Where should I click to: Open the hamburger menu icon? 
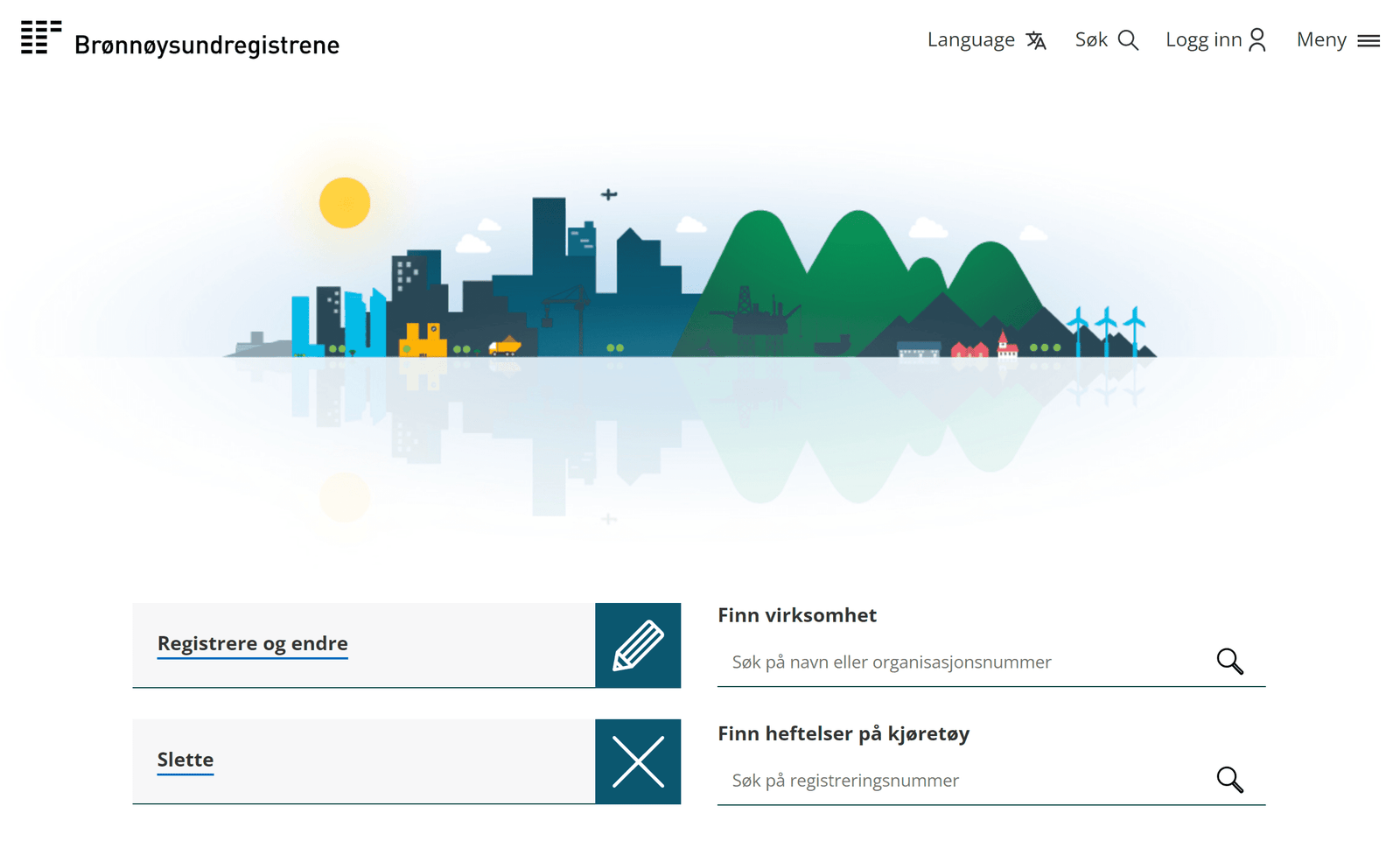1368,41
